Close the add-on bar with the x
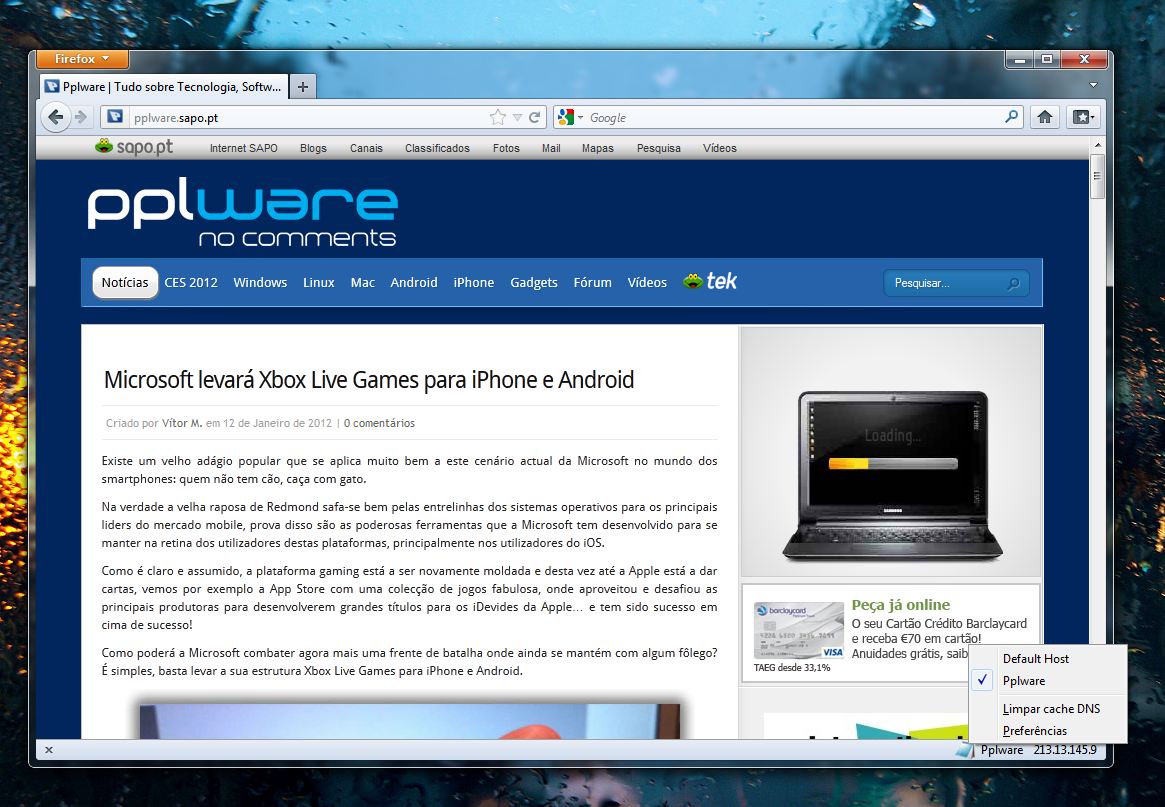 point(49,750)
